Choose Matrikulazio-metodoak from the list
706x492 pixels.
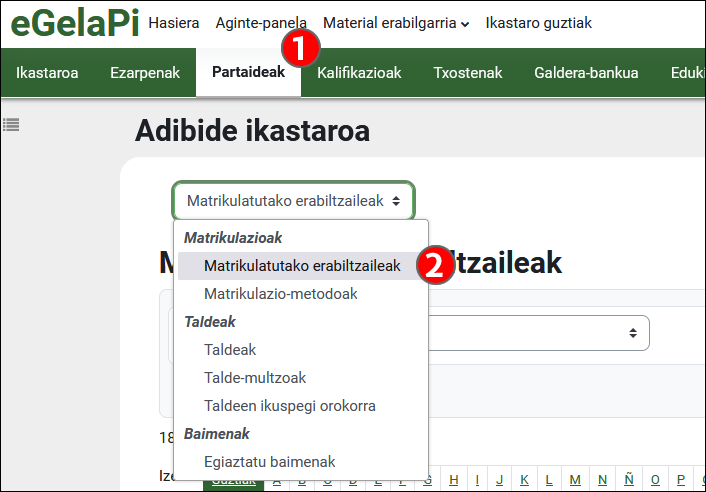tap(280, 294)
